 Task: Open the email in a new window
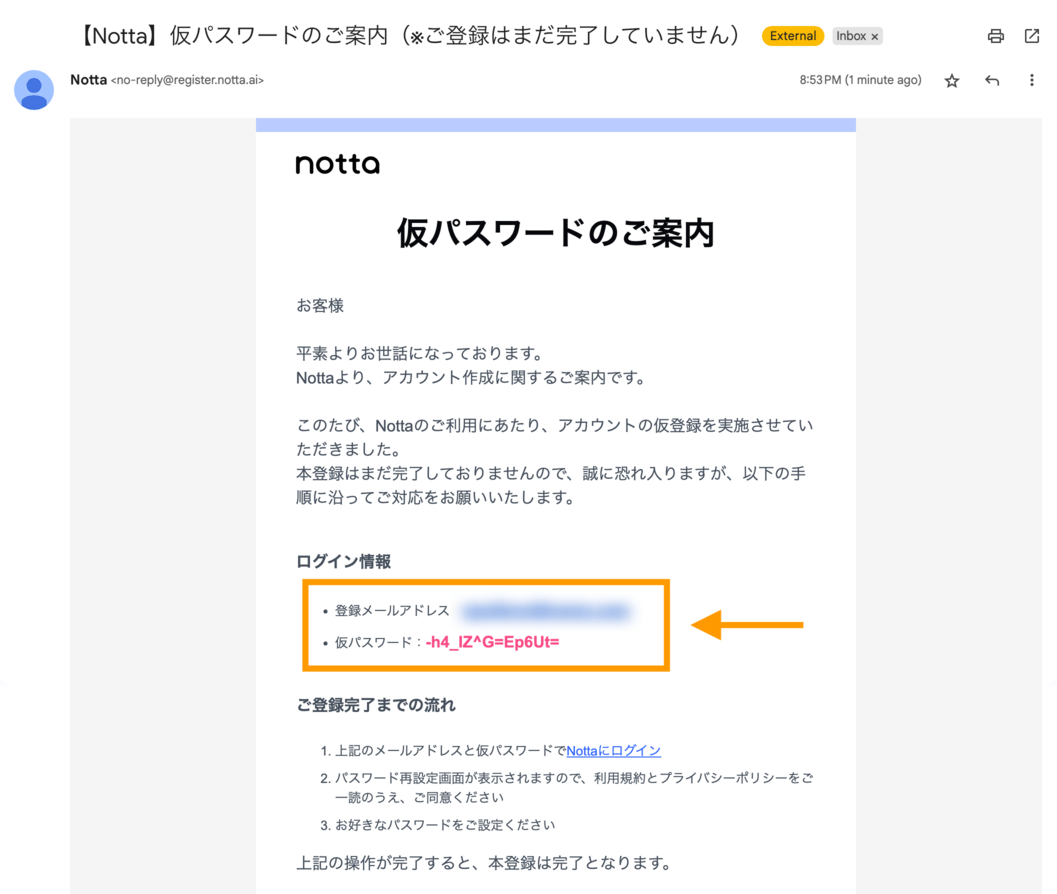click(1031, 36)
